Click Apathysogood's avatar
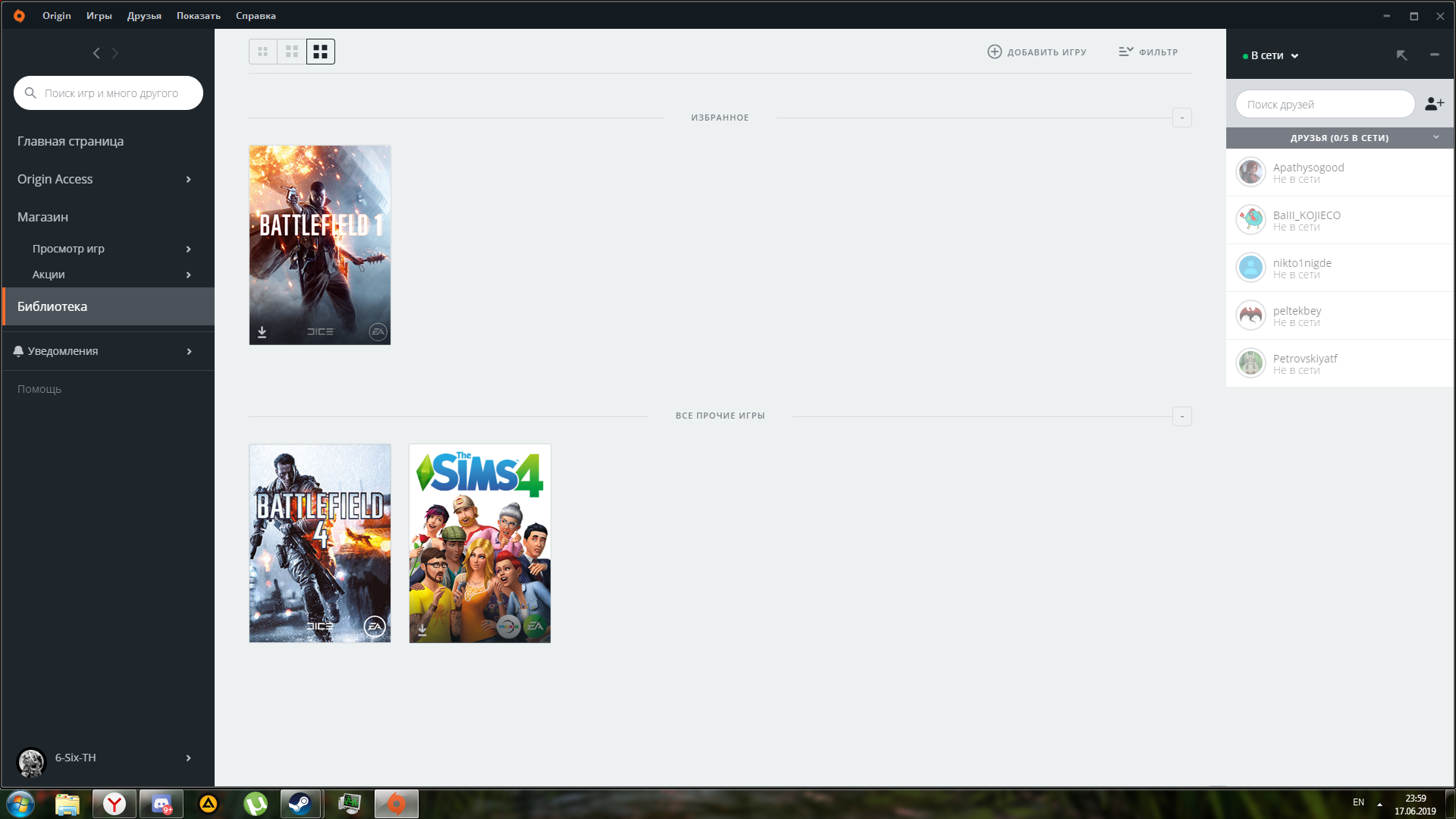 pos(1250,172)
